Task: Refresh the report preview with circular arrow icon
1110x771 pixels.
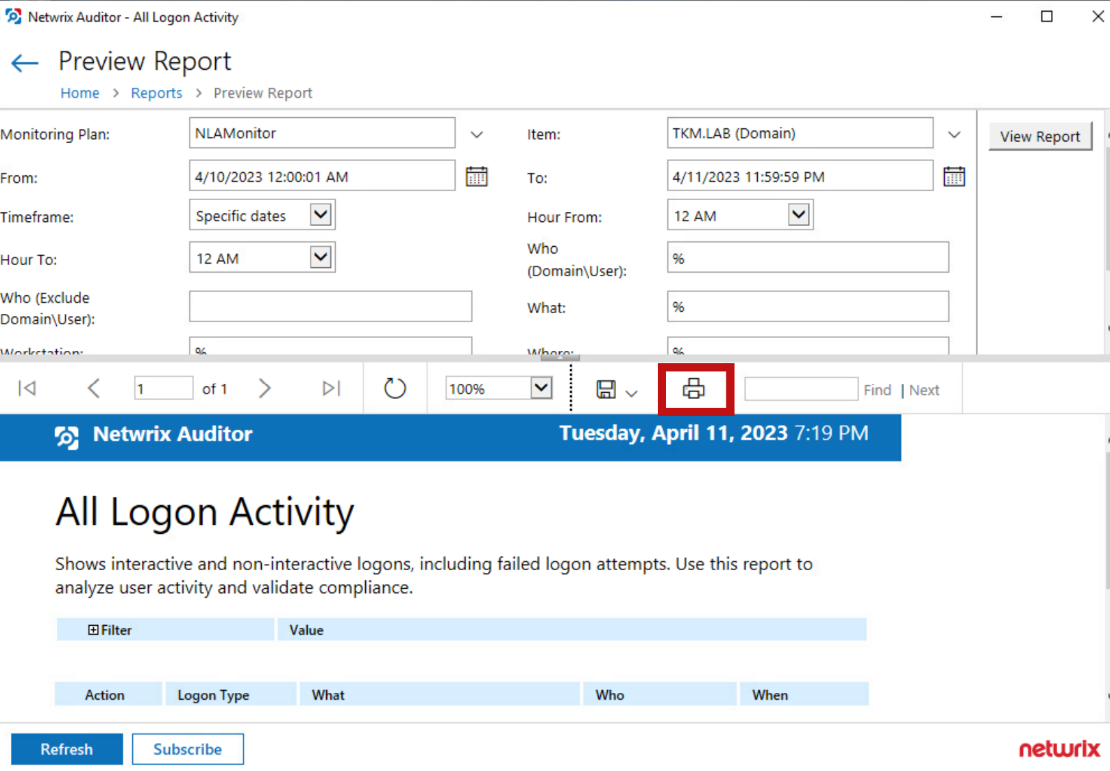Action: (x=395, y=388)
